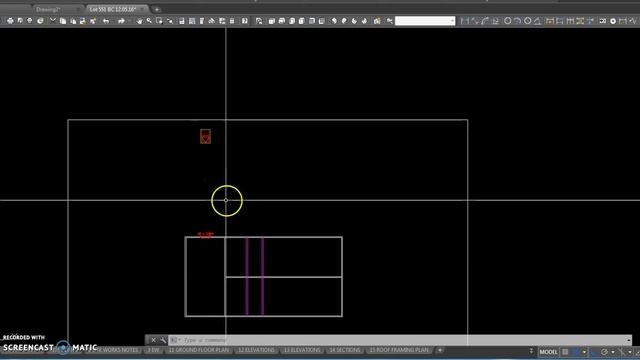Select the Angular dimension tool
This screenshot has height=360, width=640.
tap(538, 20)
